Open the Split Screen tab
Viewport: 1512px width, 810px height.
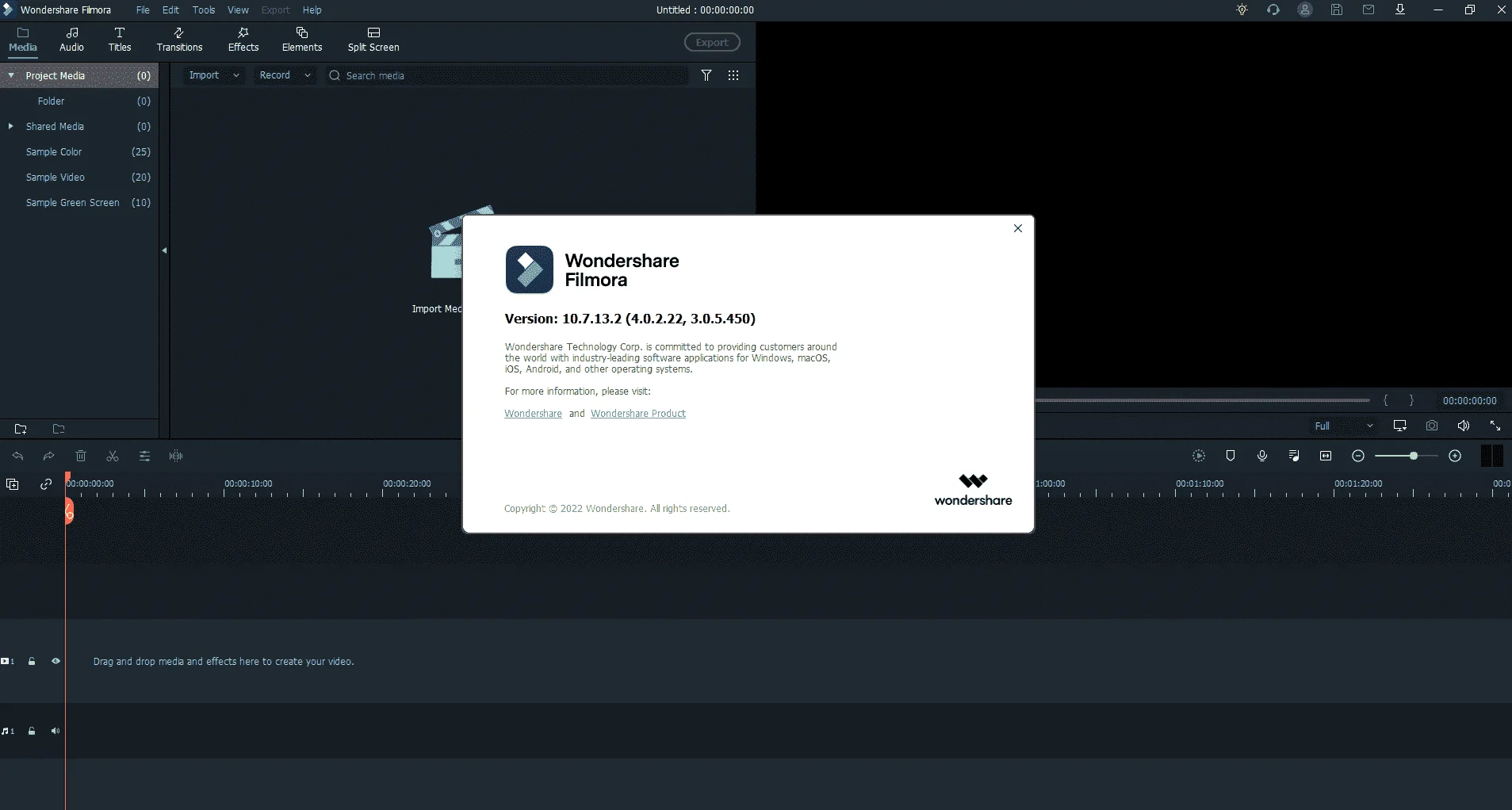373,40
